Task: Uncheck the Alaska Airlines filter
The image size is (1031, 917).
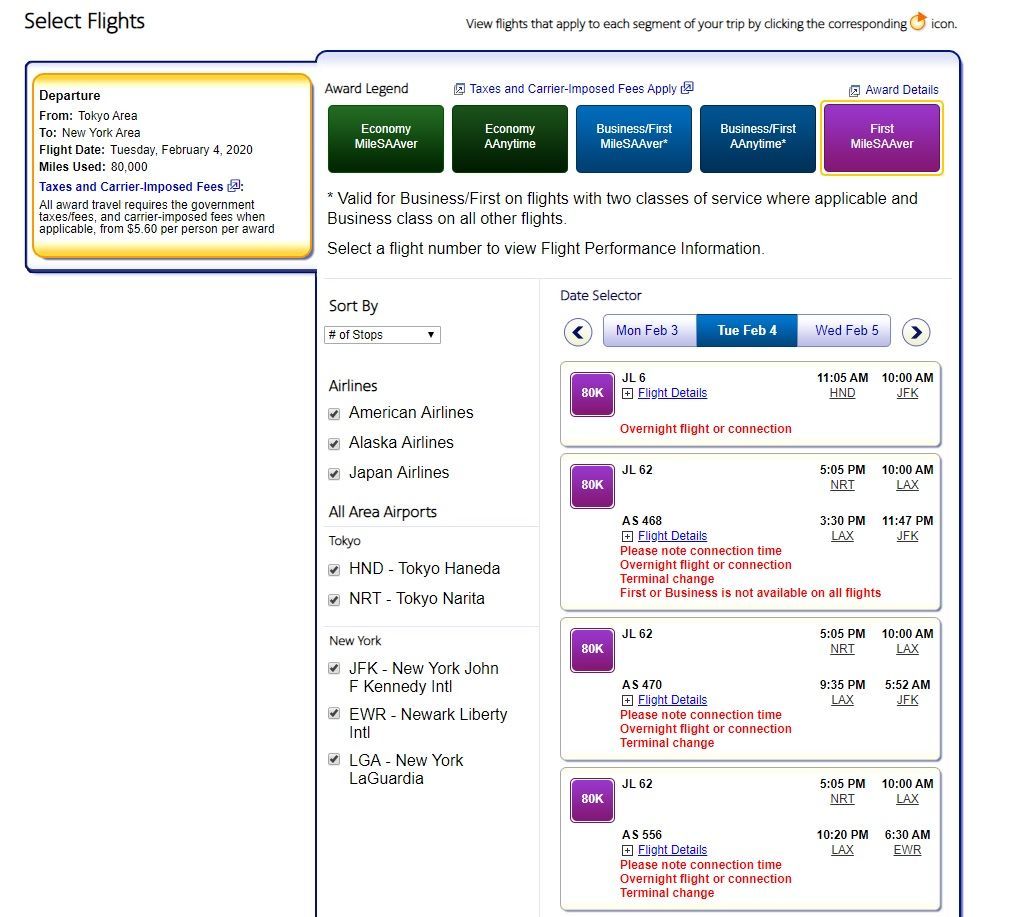Action: (334, 444)
